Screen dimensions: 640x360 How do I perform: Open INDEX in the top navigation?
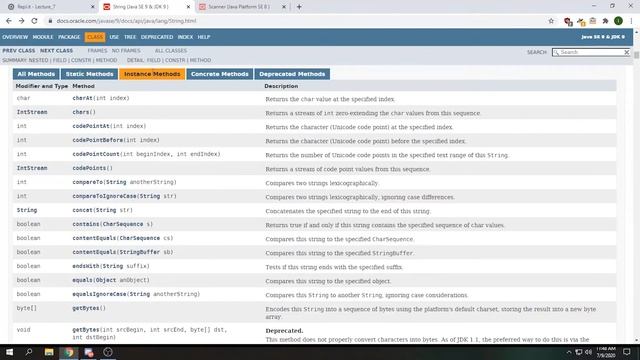185,37
